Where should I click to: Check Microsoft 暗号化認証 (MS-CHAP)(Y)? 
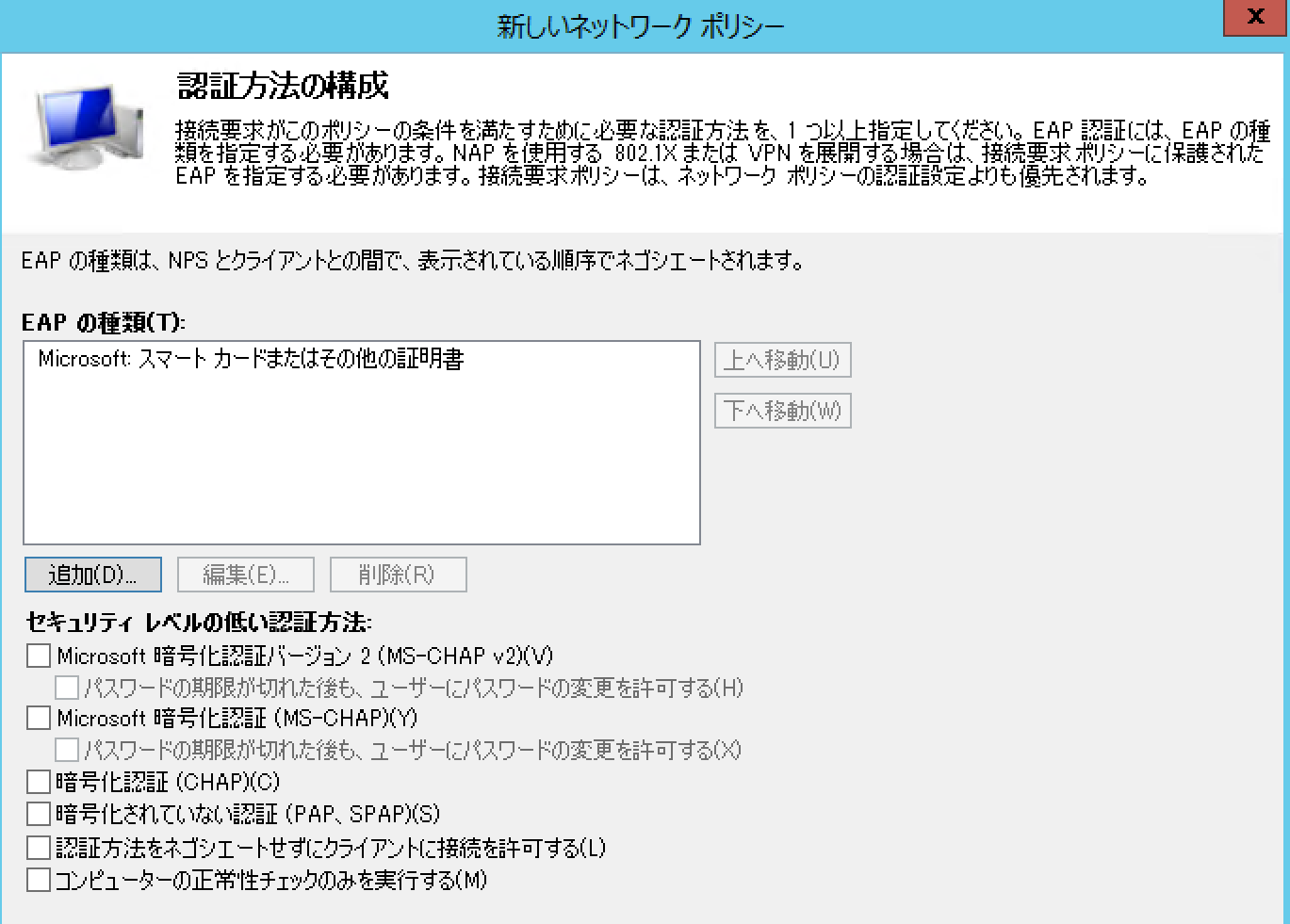point(39,718)
